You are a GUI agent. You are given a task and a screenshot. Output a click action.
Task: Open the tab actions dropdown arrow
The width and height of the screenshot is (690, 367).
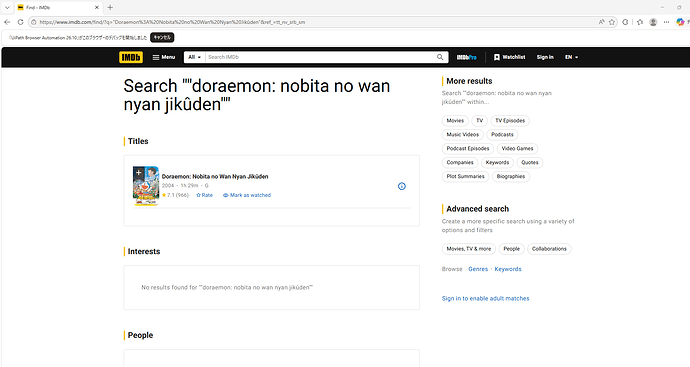point(7,7)
